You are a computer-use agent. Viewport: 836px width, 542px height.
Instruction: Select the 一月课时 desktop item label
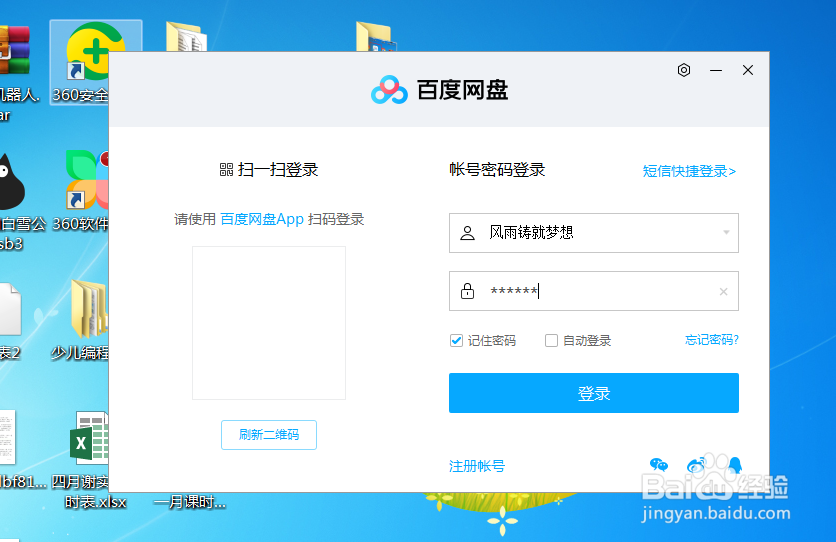[x=190, y=502]
